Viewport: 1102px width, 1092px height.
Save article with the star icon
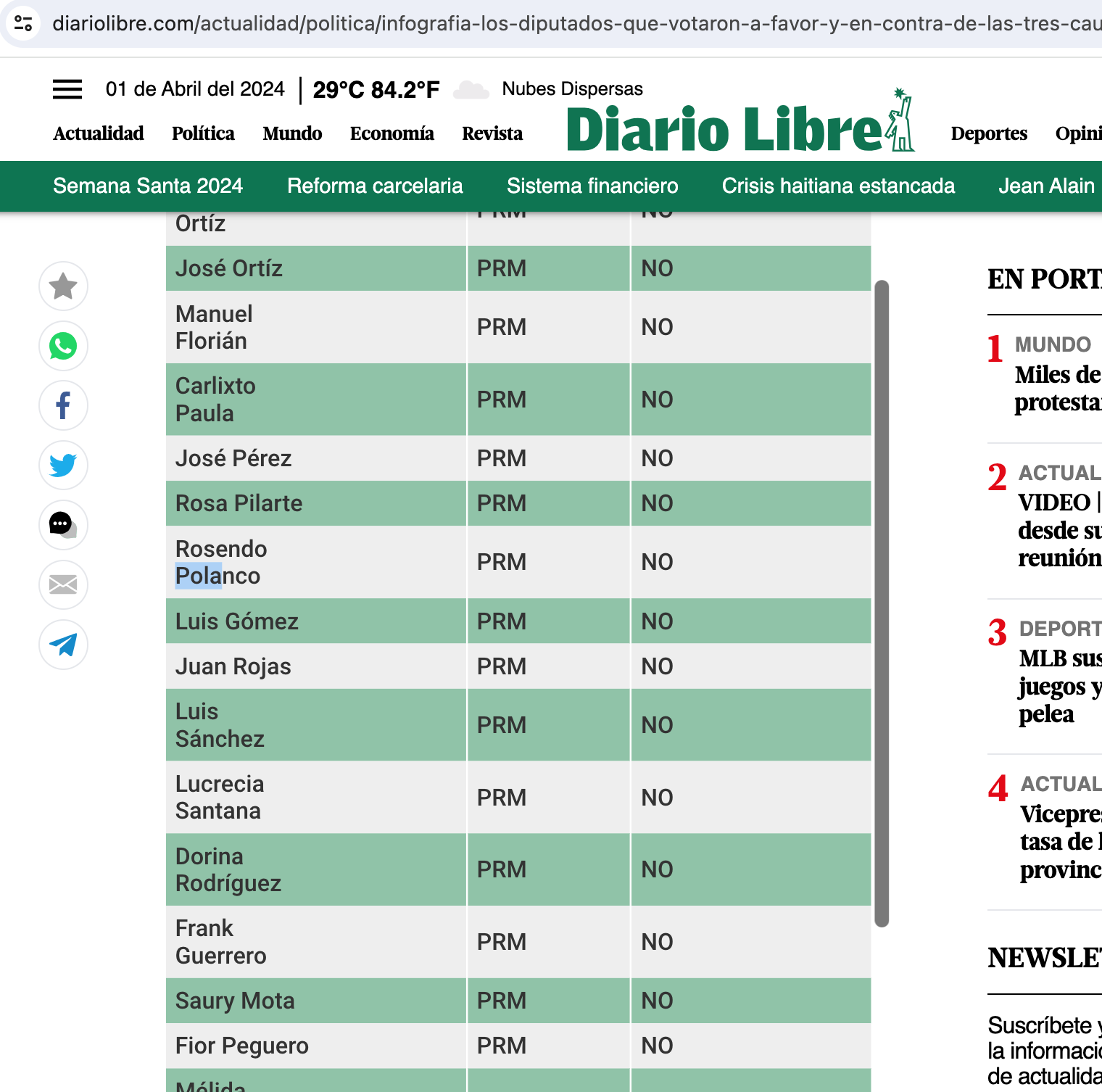[x=63, y=286]
